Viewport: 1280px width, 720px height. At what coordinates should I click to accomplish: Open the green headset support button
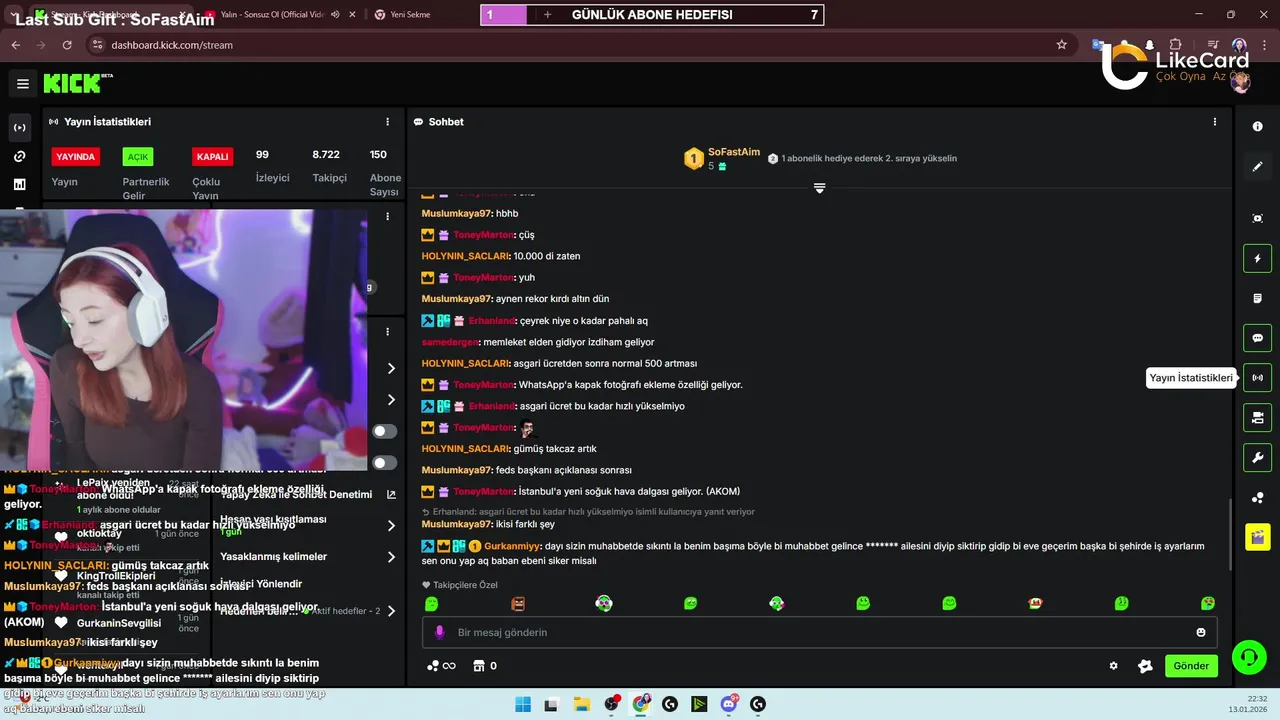(x=1248, y=657)
